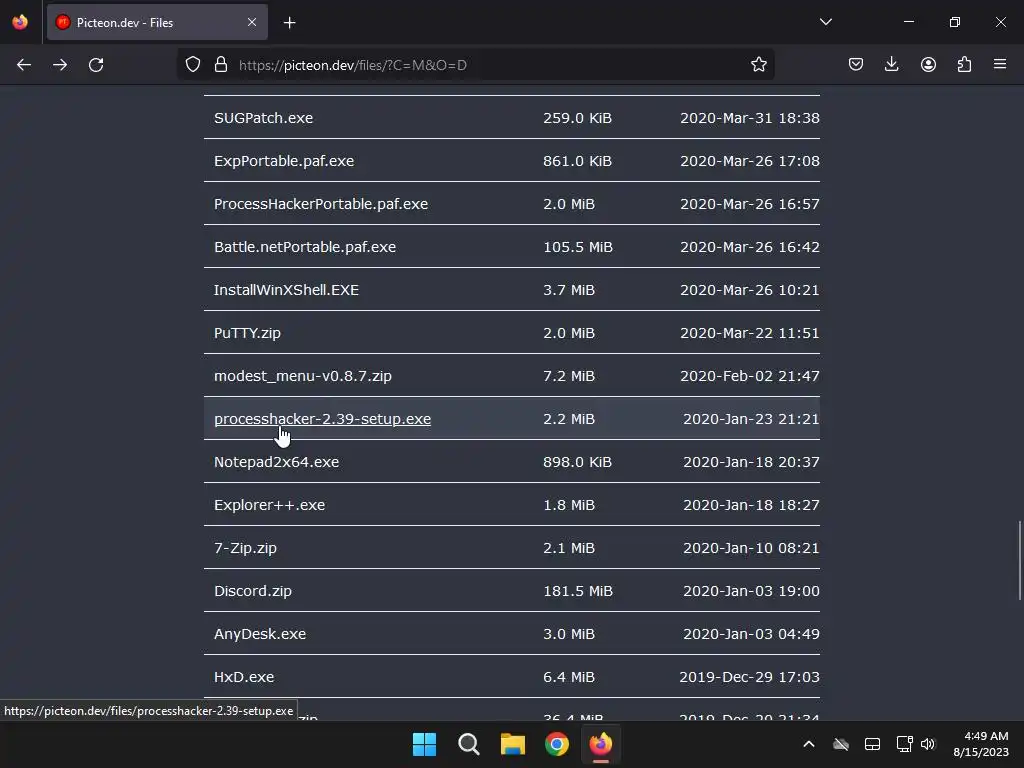Bookmark this page with the star
The image size is (1024, 768).
[758, 65]
